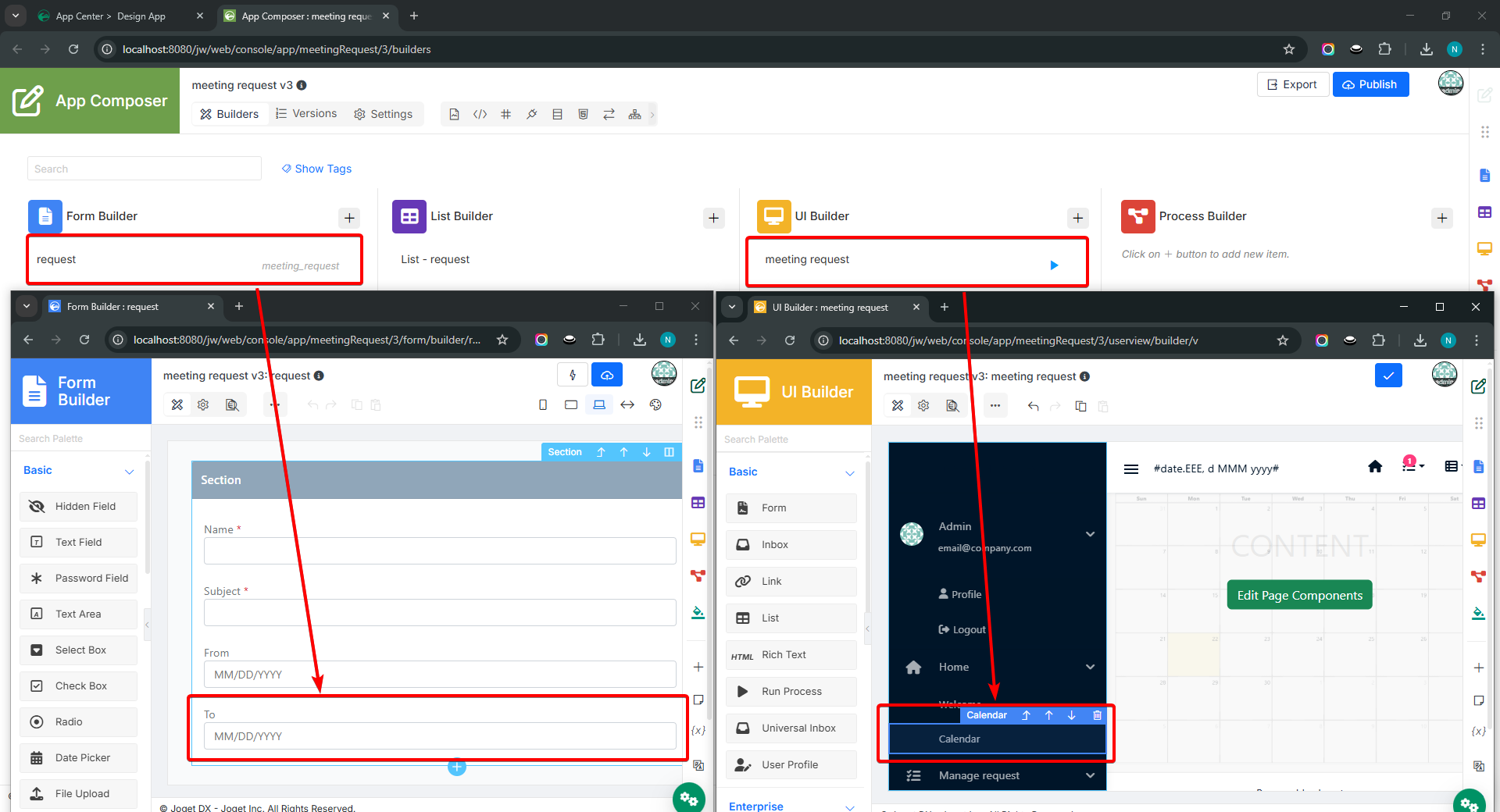Click Edit Page Components button
1500x812 pixels.
click(1299, 595)
